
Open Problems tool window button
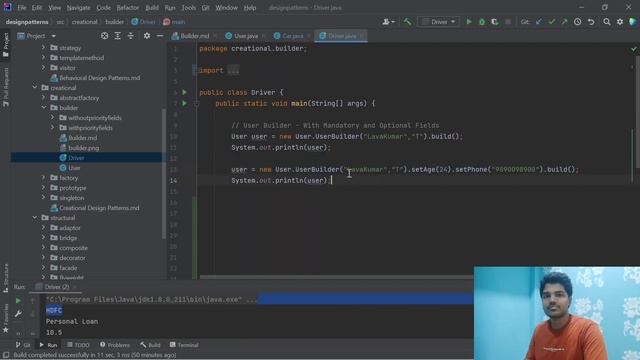tap(115, 345)
